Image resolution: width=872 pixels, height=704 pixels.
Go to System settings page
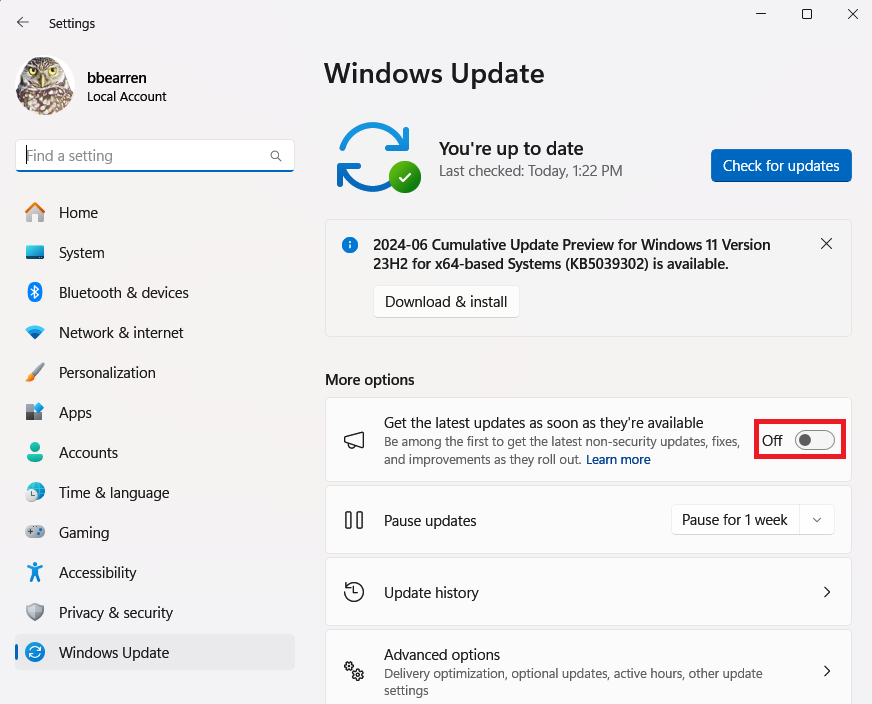[81, 253]
